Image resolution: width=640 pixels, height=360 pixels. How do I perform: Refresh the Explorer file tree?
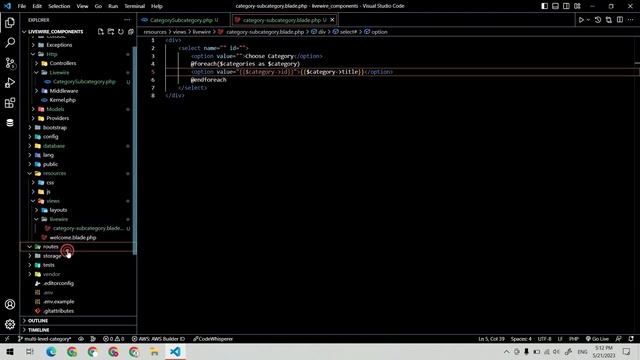coord(121,31)
